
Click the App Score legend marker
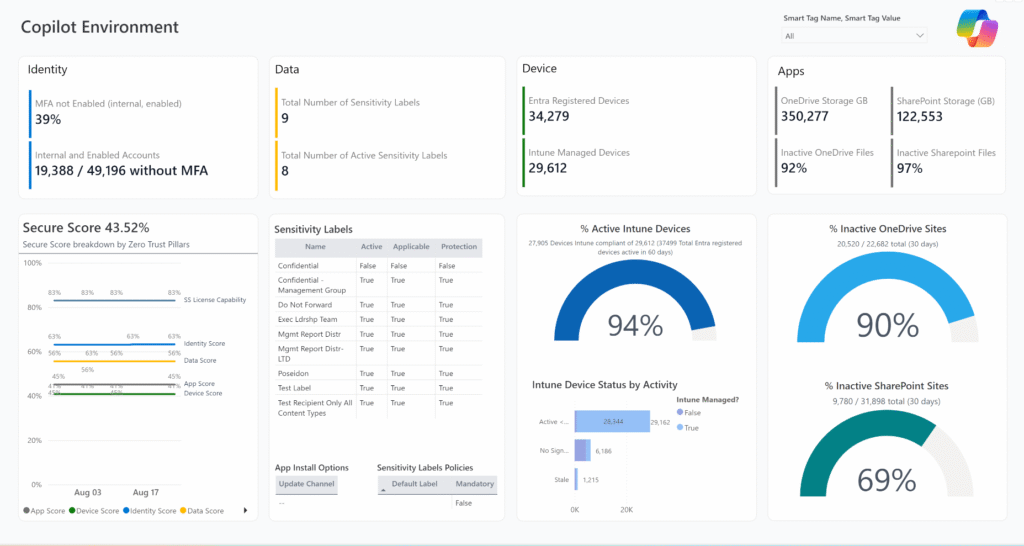tap(26, 511)
